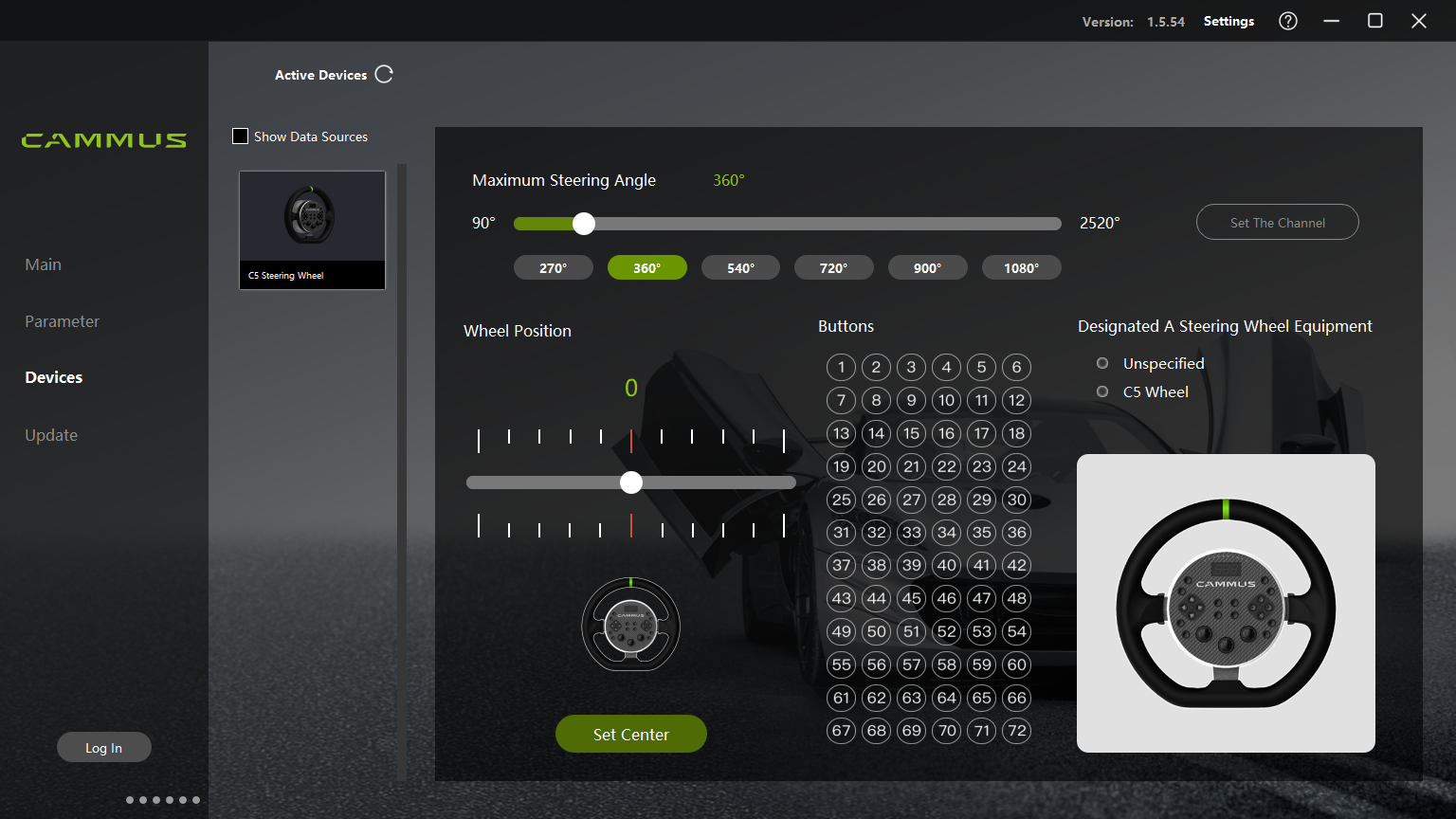Click button indicator 6
This screenshot has width=1456, height=819.
(x=1016, y=367)
